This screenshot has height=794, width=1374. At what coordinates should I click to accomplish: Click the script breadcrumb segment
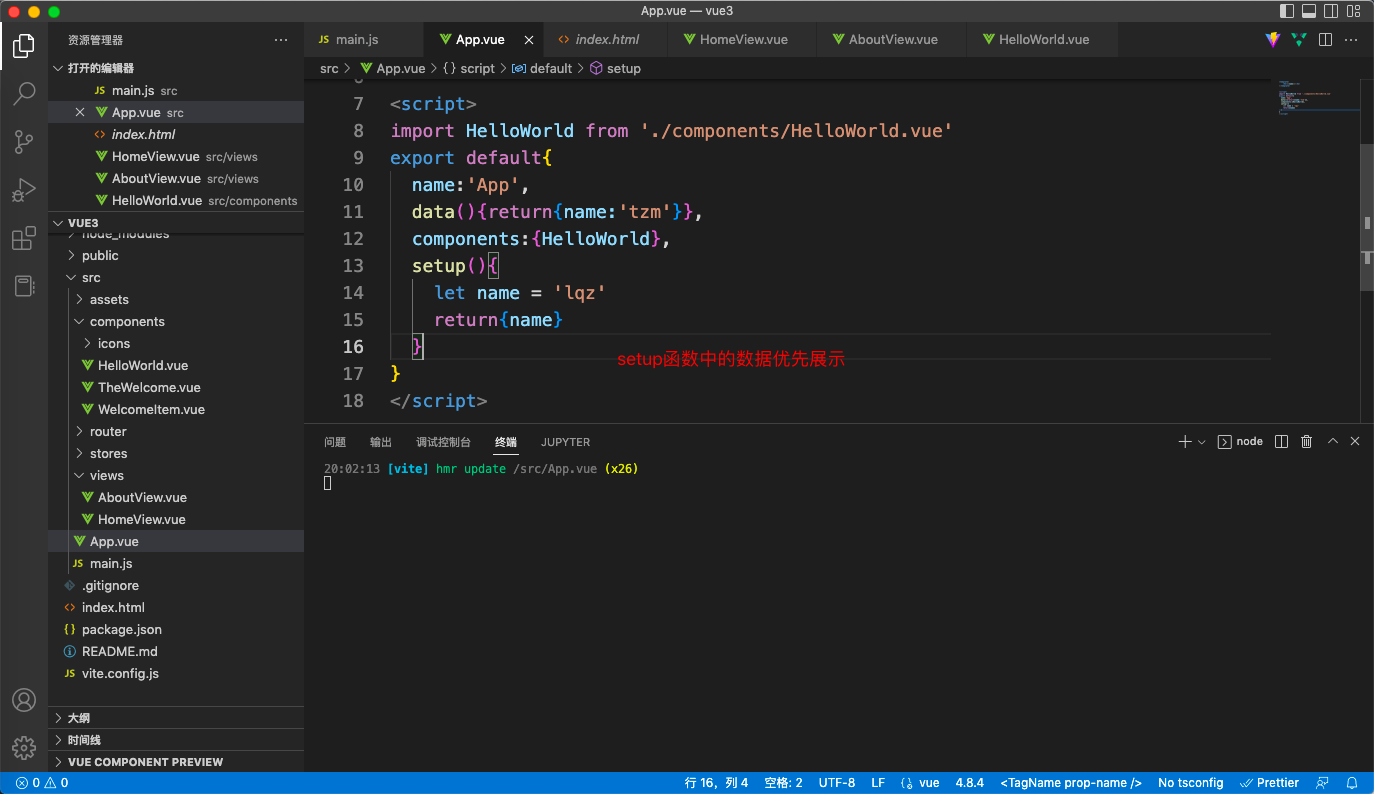coord(469,69)
